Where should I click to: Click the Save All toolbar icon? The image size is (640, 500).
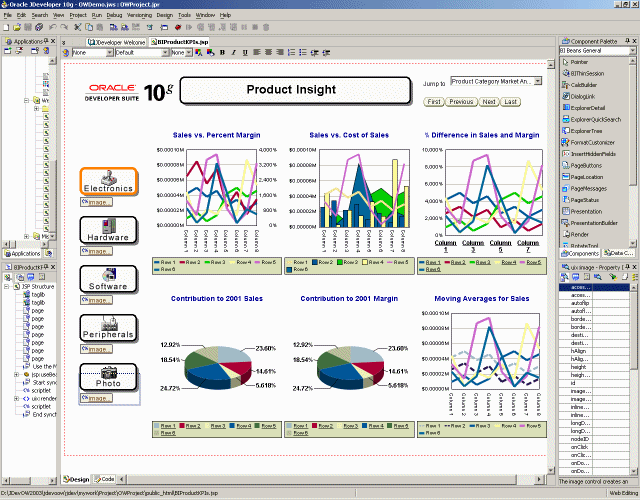pos(39,27)
